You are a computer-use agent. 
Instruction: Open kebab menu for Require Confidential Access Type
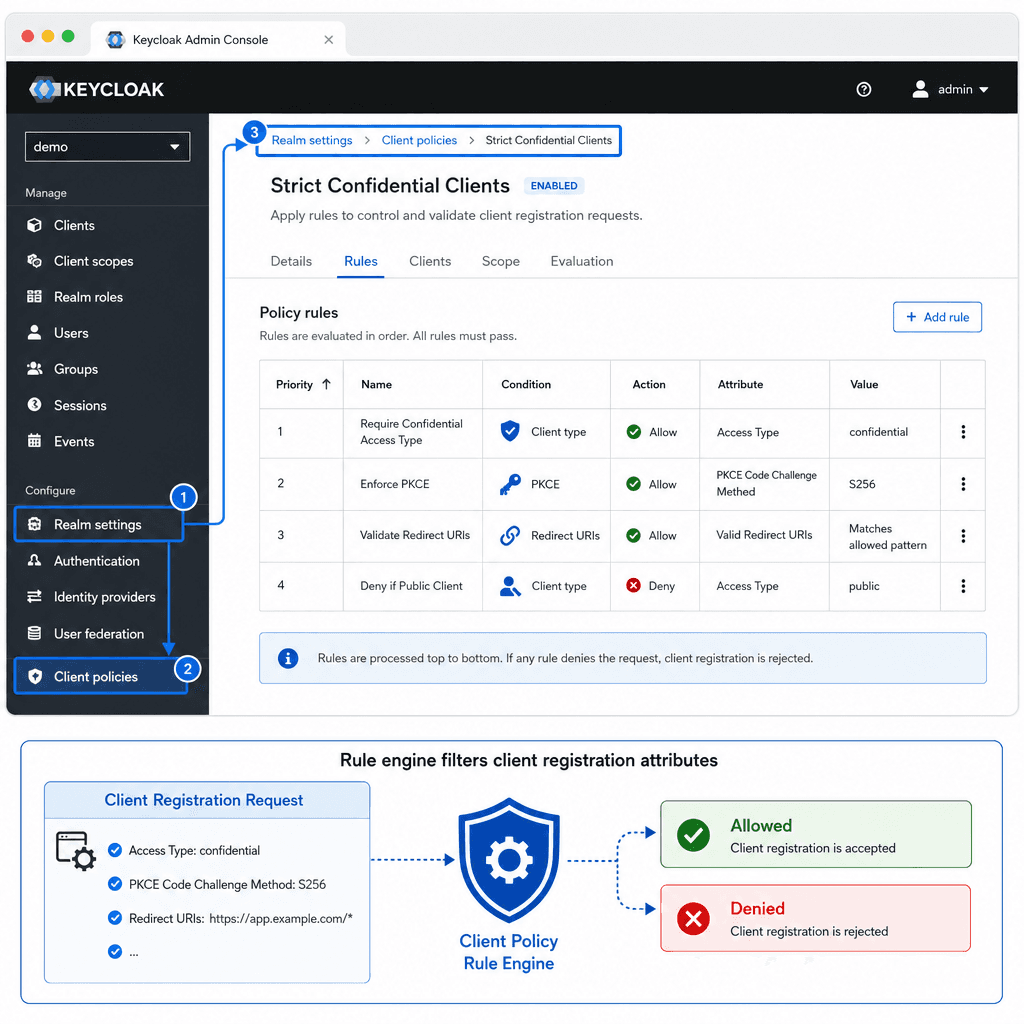[963, 432]
